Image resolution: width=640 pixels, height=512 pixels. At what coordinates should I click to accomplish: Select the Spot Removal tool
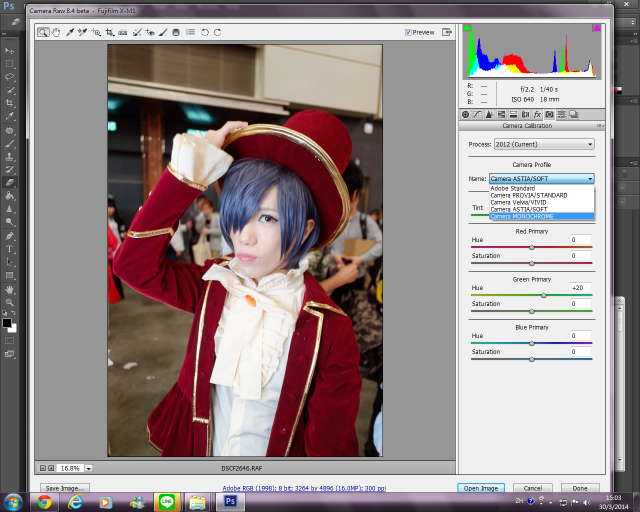(137, 32)
